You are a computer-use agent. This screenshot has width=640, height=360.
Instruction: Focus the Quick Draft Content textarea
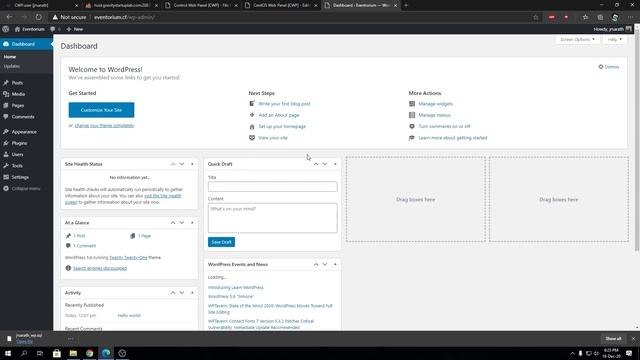pyautogui.click(x=273, y=218)
